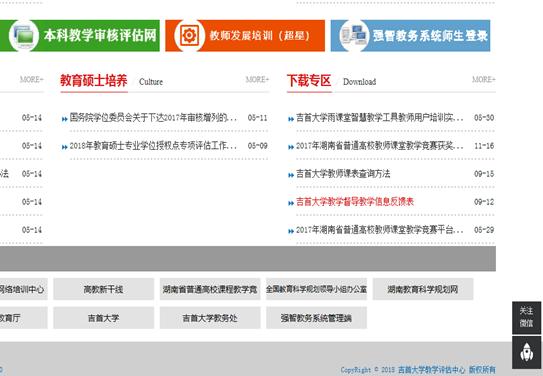Click arrow bullet beside 国务院学位委员会 news item
This screenshot has width=543, height=376.
point(64,119)
